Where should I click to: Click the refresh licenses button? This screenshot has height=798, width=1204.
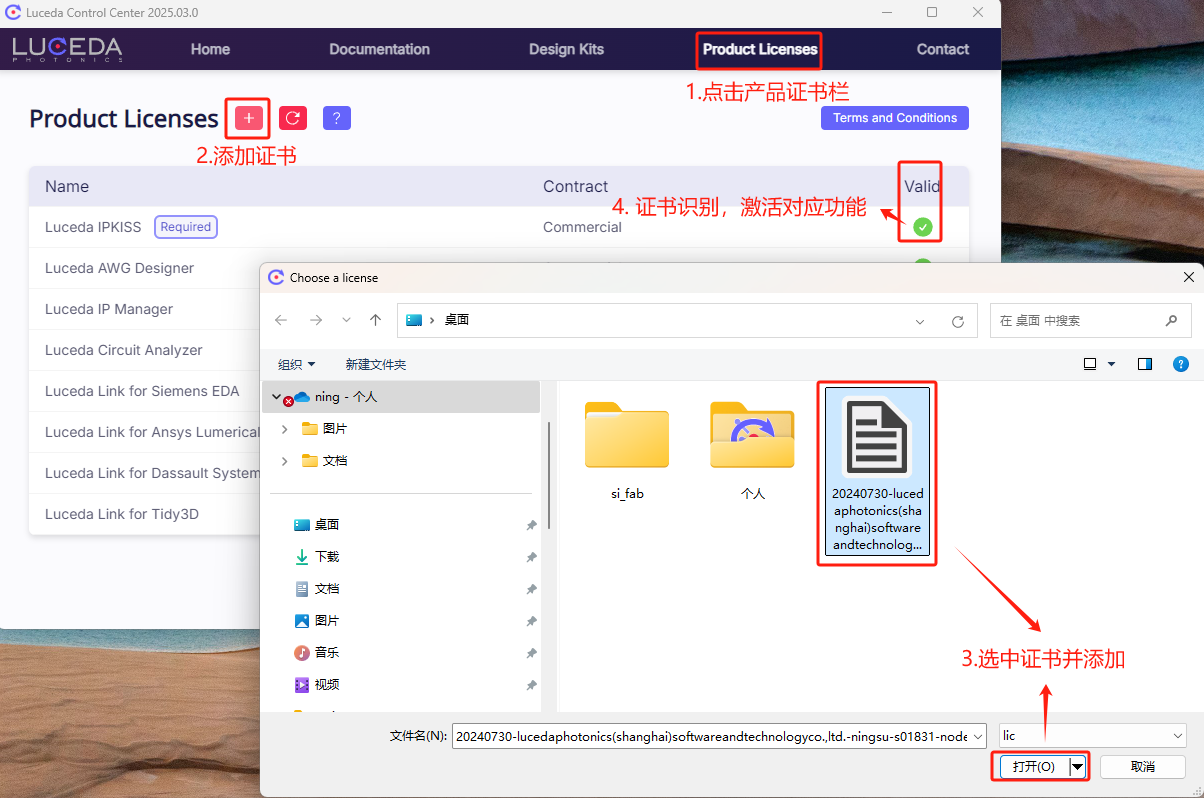(x=293, y=119)
